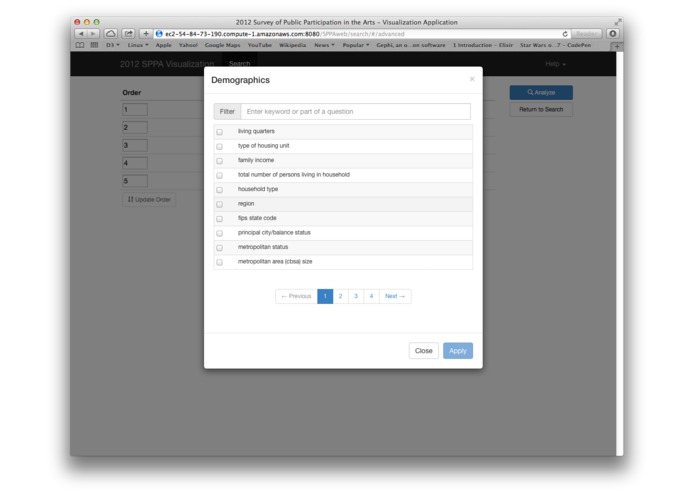
Task: Click the active page 1 button
Action: pyautogui.click(x=325, y=296)
